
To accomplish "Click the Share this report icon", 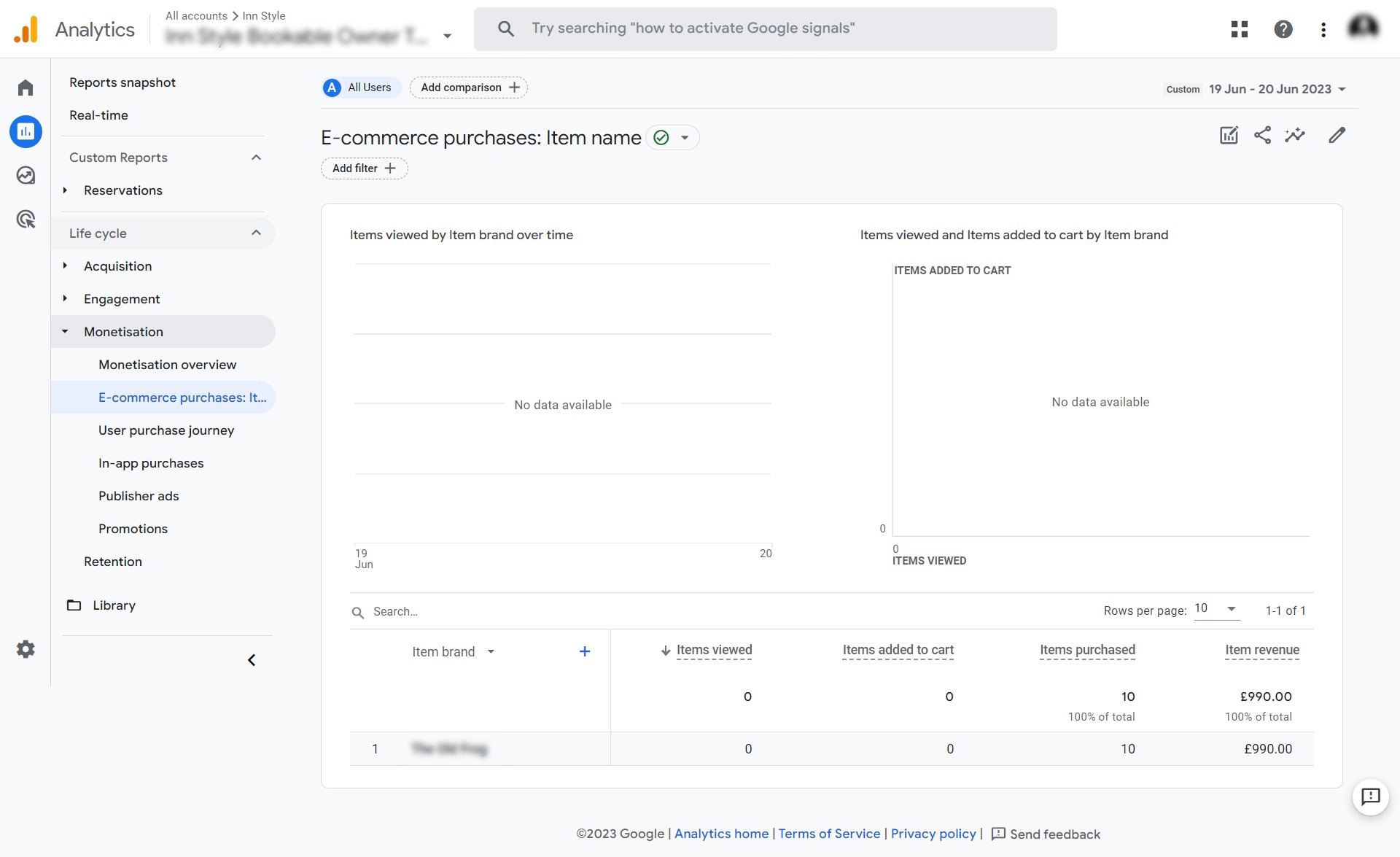I will pos(1262,136).
